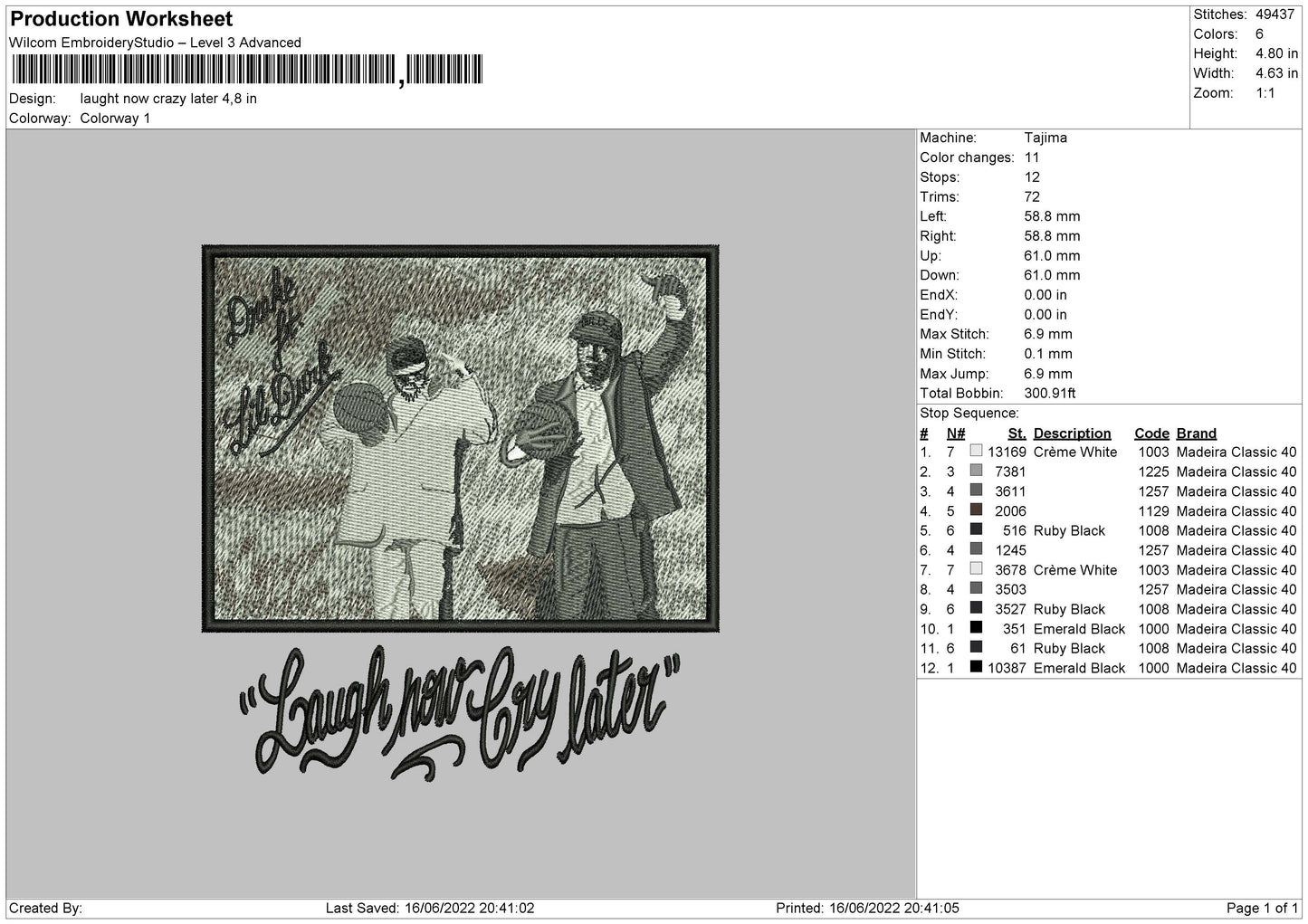Click the 'Production Worksheet' title
Image resolution: width=1308 pixels, height=924 pixels.
121,19
